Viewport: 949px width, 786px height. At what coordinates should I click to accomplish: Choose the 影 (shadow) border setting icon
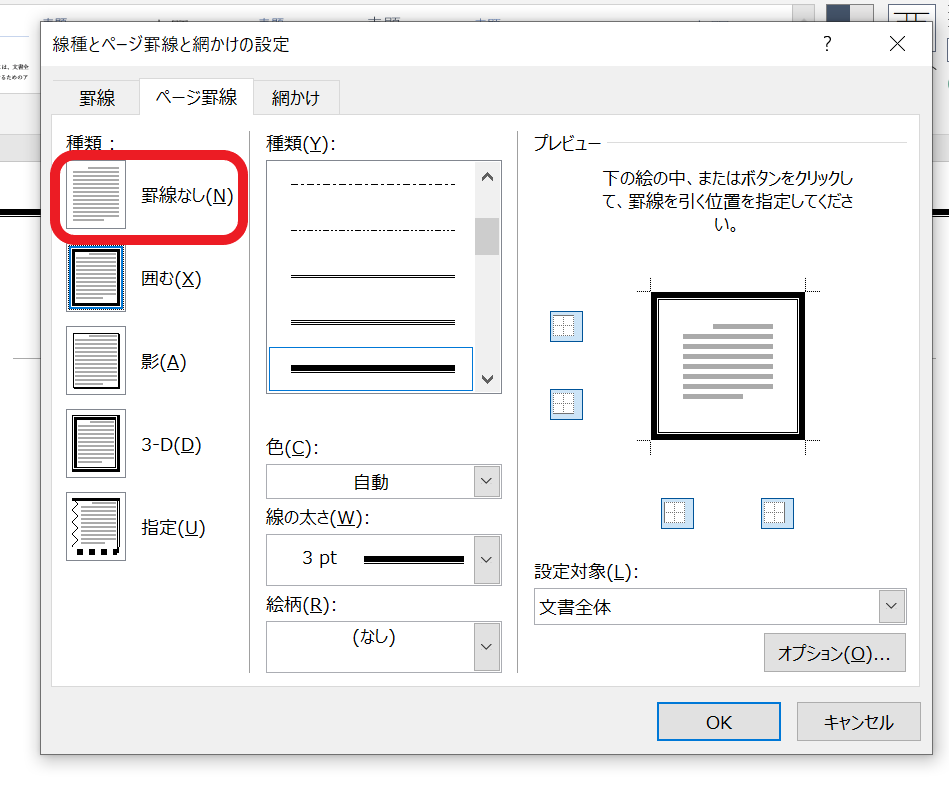coord(96,361)
